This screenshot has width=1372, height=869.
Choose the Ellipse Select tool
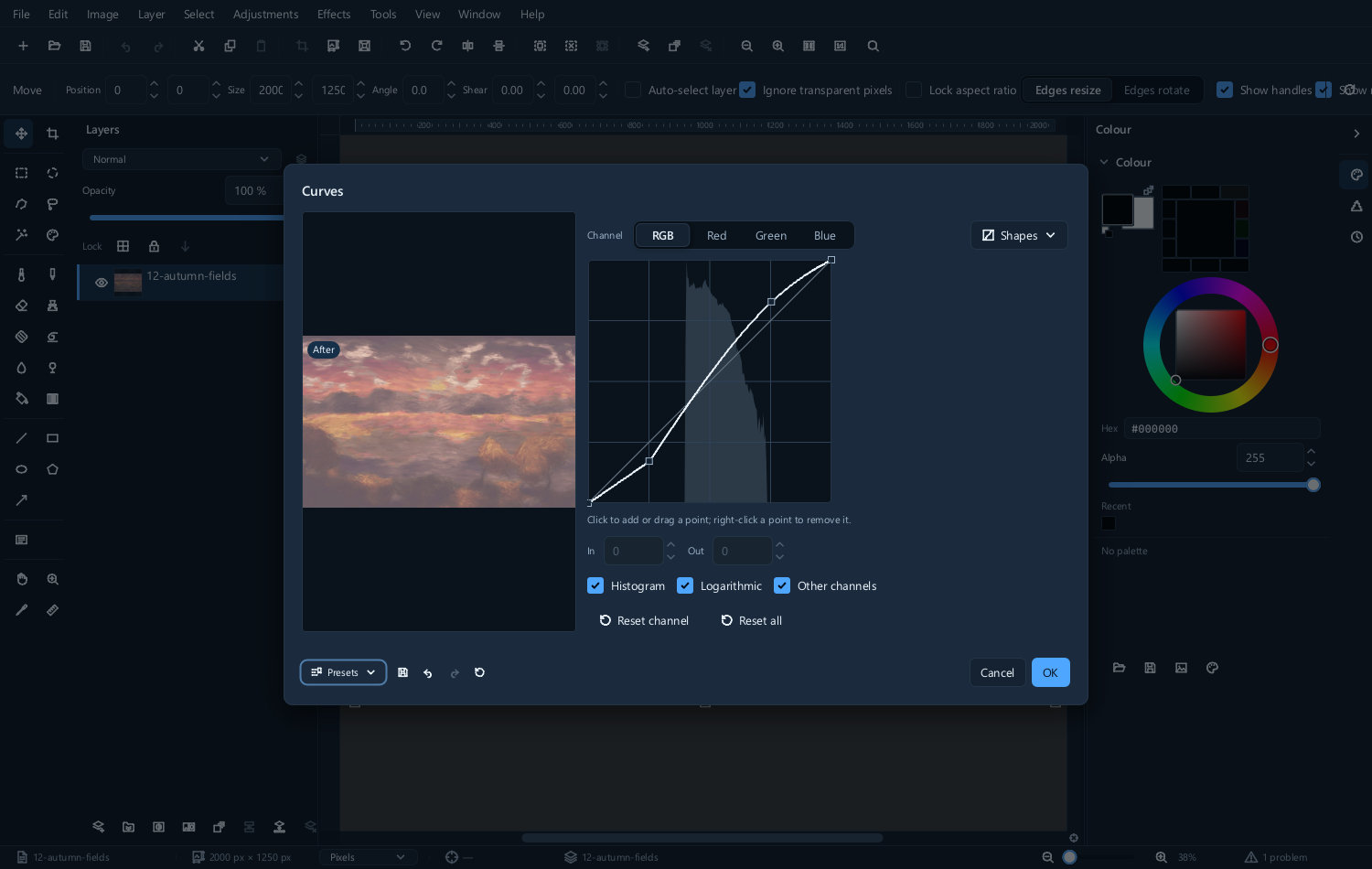pos(52,173)
